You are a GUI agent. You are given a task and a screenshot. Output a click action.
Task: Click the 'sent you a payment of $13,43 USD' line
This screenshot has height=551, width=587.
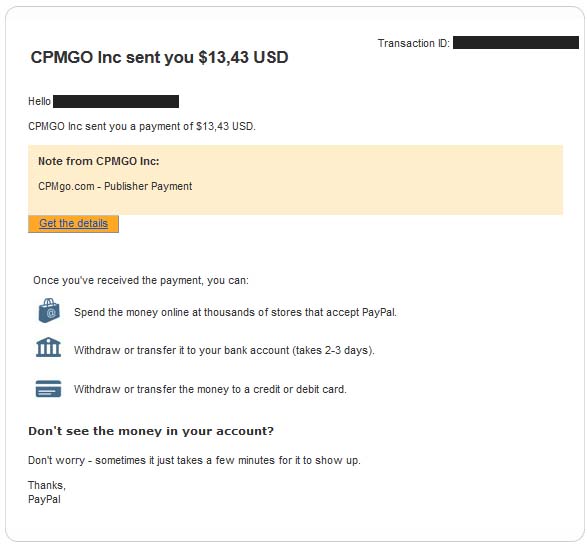[142, 127]
